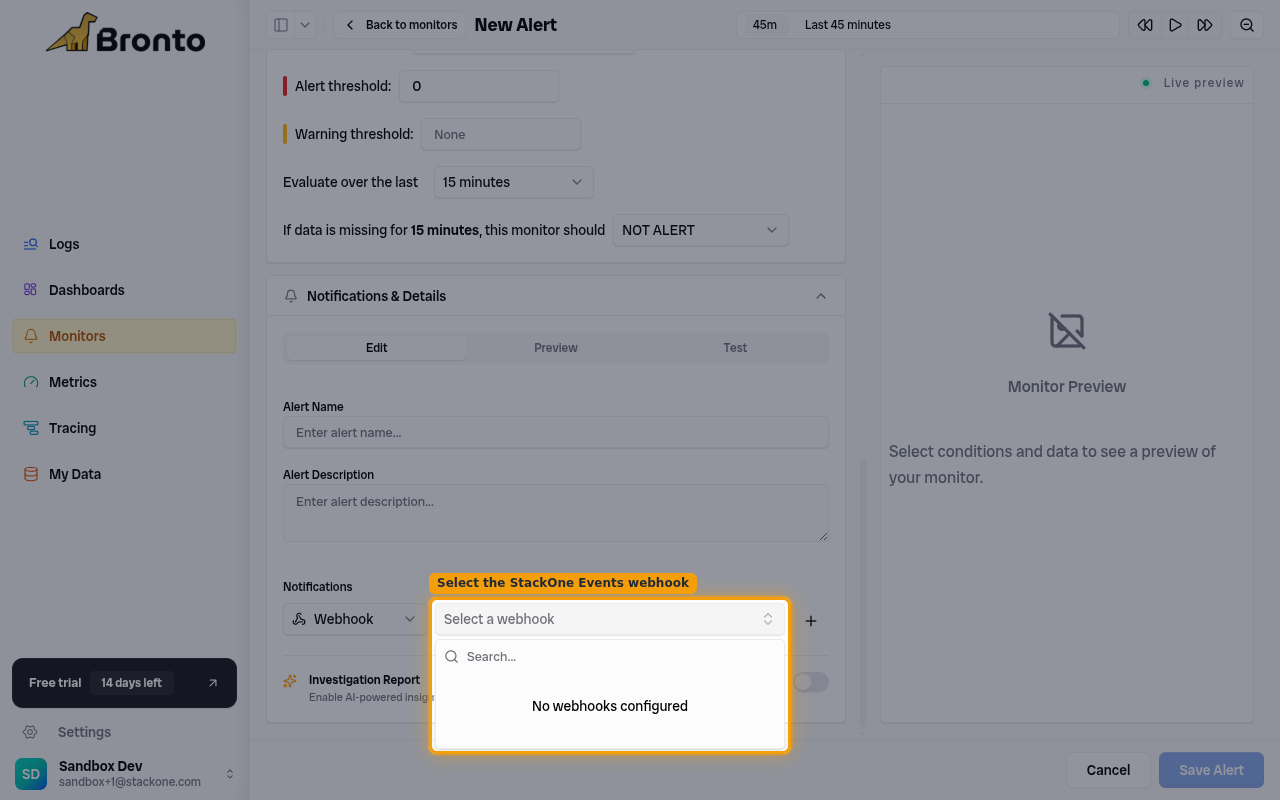This screenshot has width=1280, height=800.
Task: Click the Warning threshold input field
Action: pyautogui.click(x=501, y=134)
